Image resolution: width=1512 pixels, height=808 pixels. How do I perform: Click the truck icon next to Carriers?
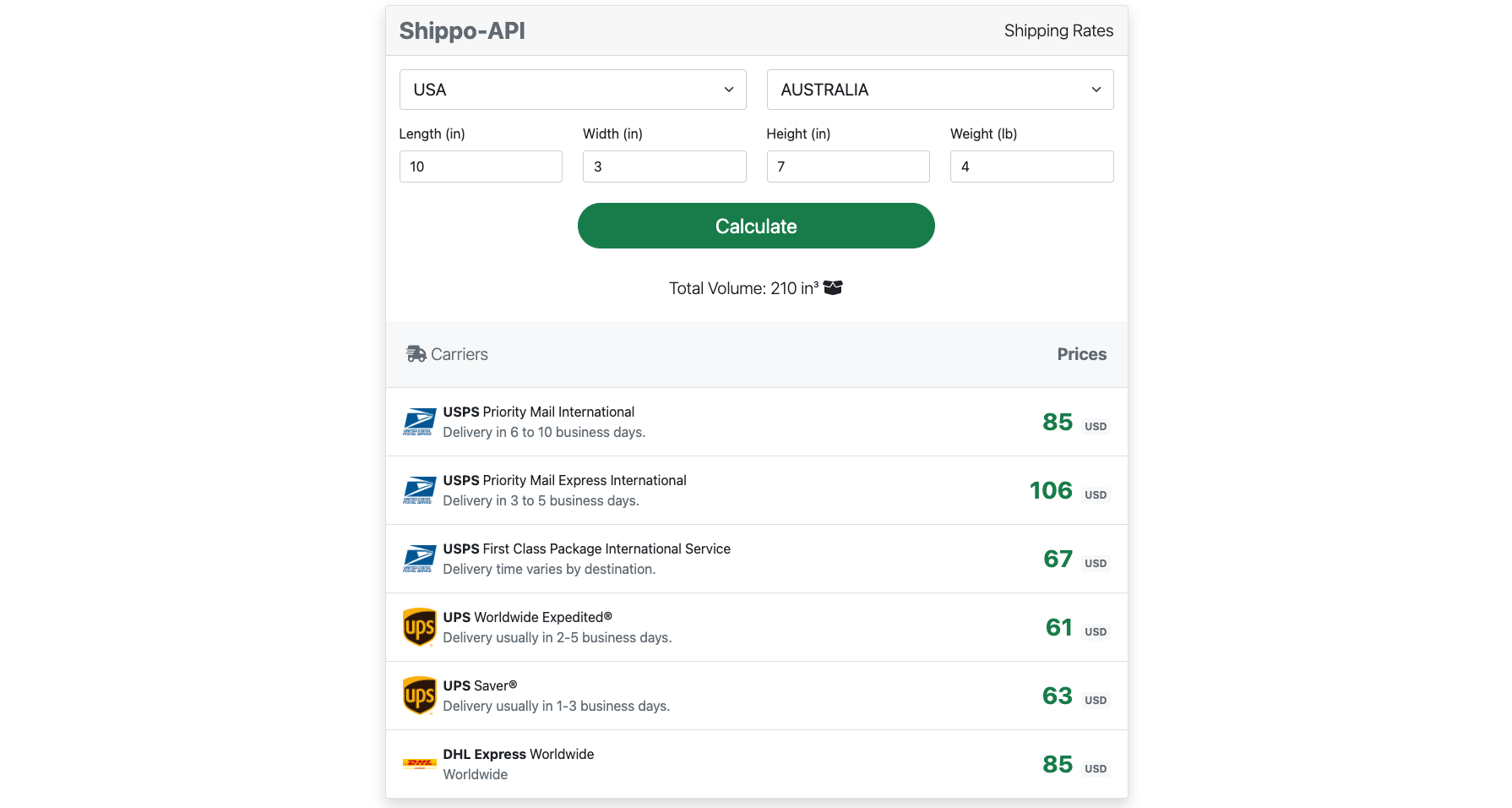(416, 354)
